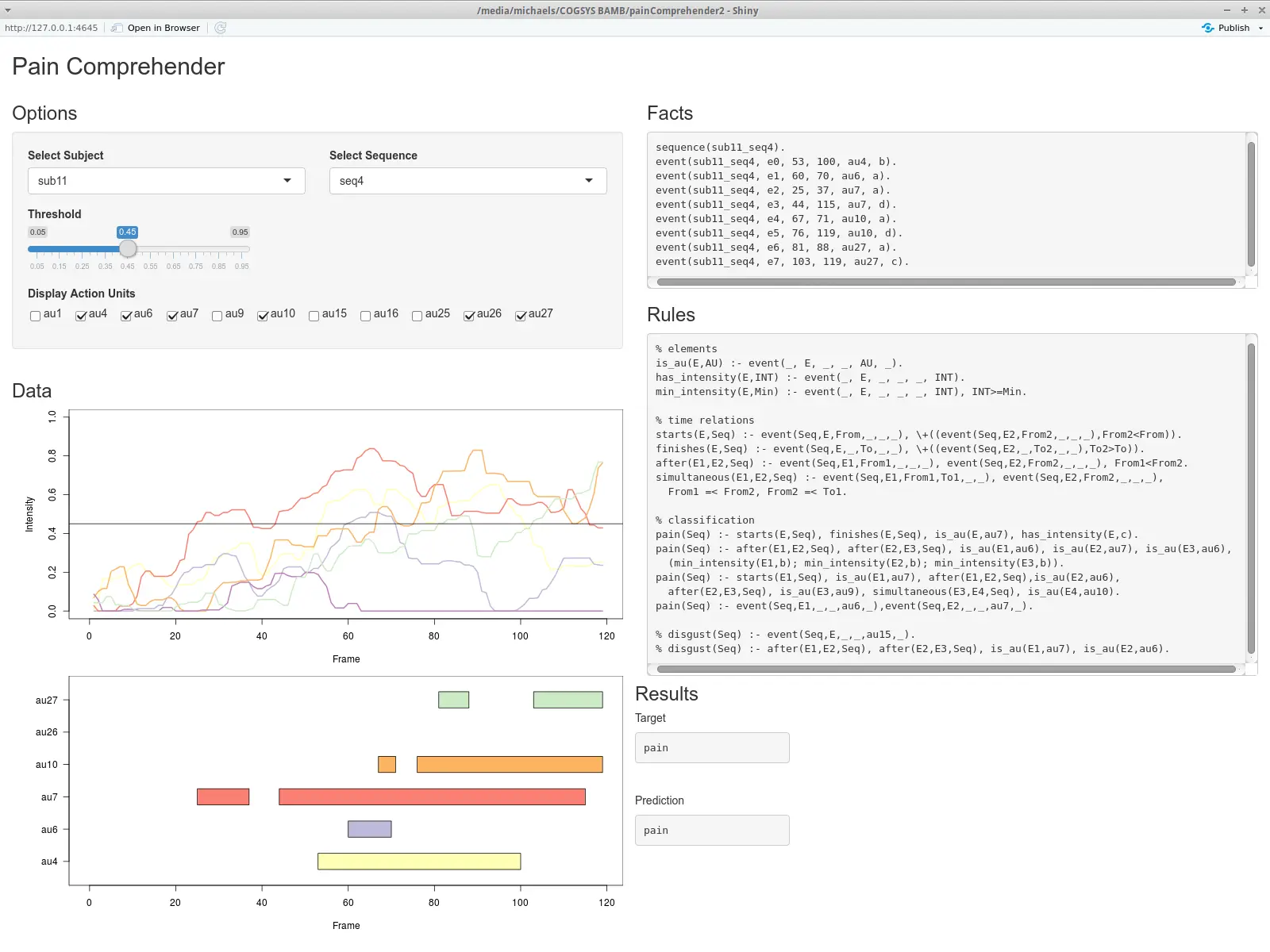Viewport: 1270px width, 952px height.
Task: Click the refresh icon in the toolbar
Action: pyautogui.click(x=221, y=28)
